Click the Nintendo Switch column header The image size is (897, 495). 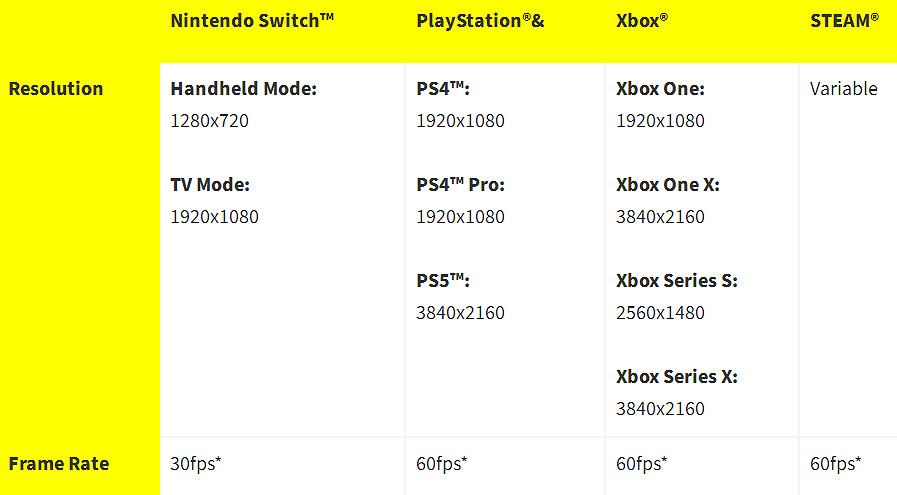252,21
